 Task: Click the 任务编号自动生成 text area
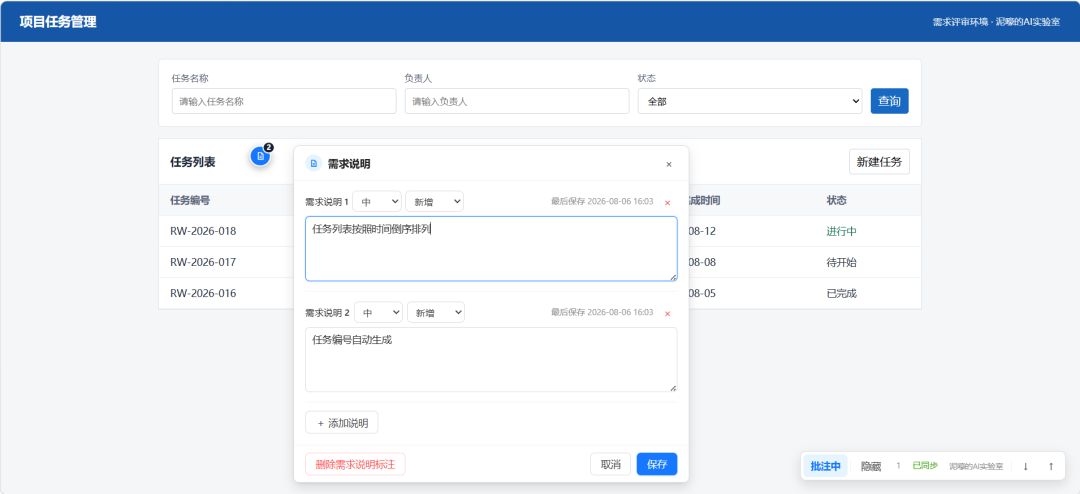pyautogui.click(x=491, y=359)
